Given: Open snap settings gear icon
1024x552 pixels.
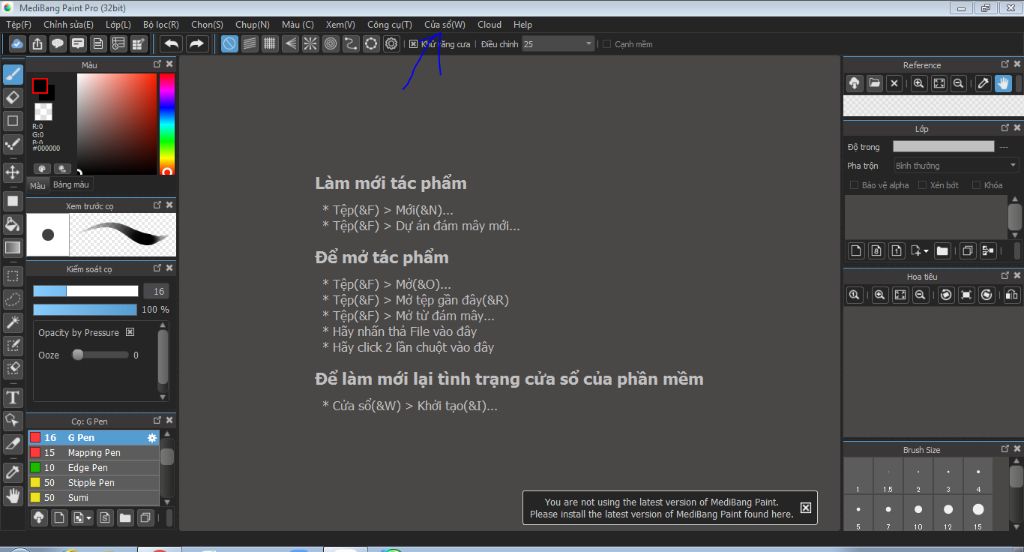Looking at the screenshot, I should tap(391, 44).
